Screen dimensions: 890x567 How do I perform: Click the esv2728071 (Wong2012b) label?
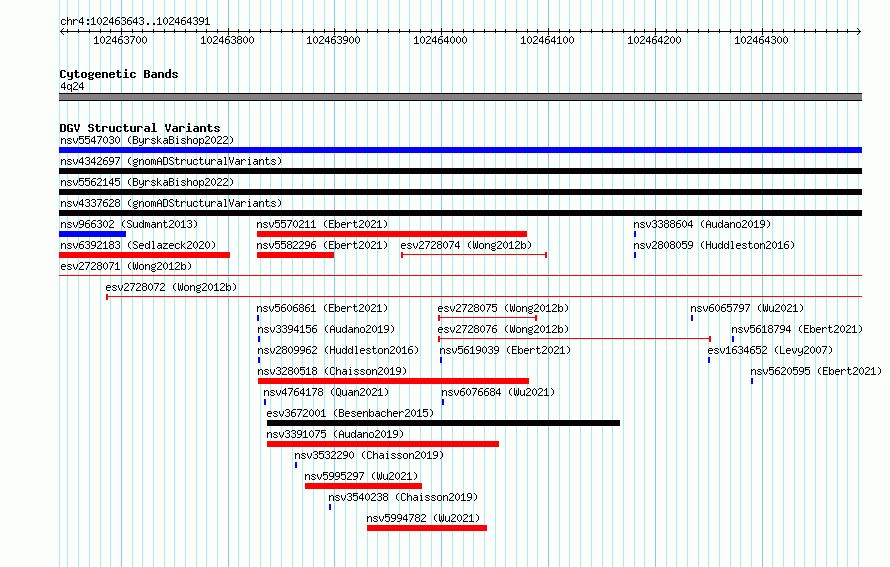(x=126, y=266)
